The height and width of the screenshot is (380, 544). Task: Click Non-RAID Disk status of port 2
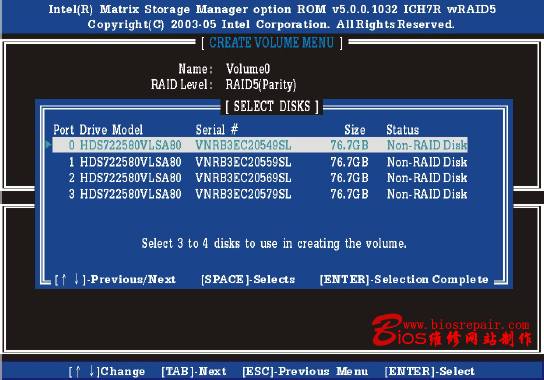click(427, 178)
